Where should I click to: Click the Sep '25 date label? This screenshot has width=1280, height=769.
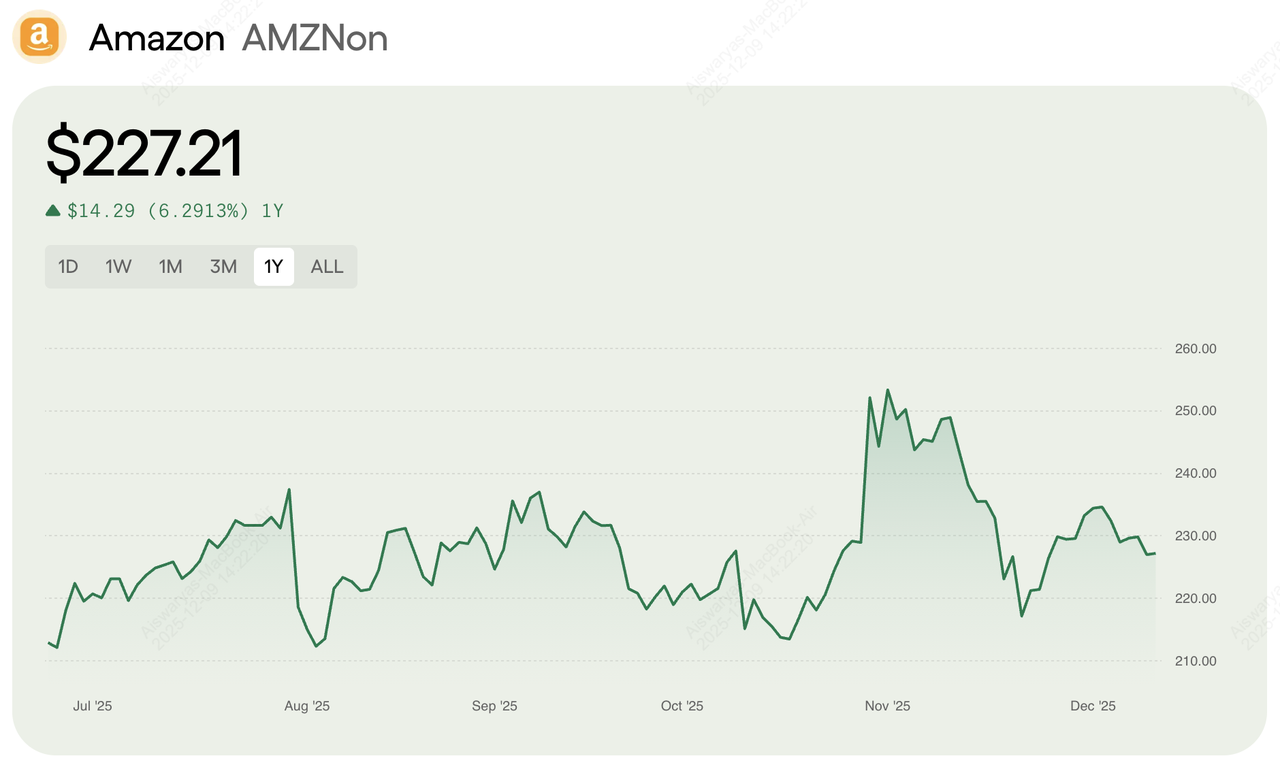494,706
